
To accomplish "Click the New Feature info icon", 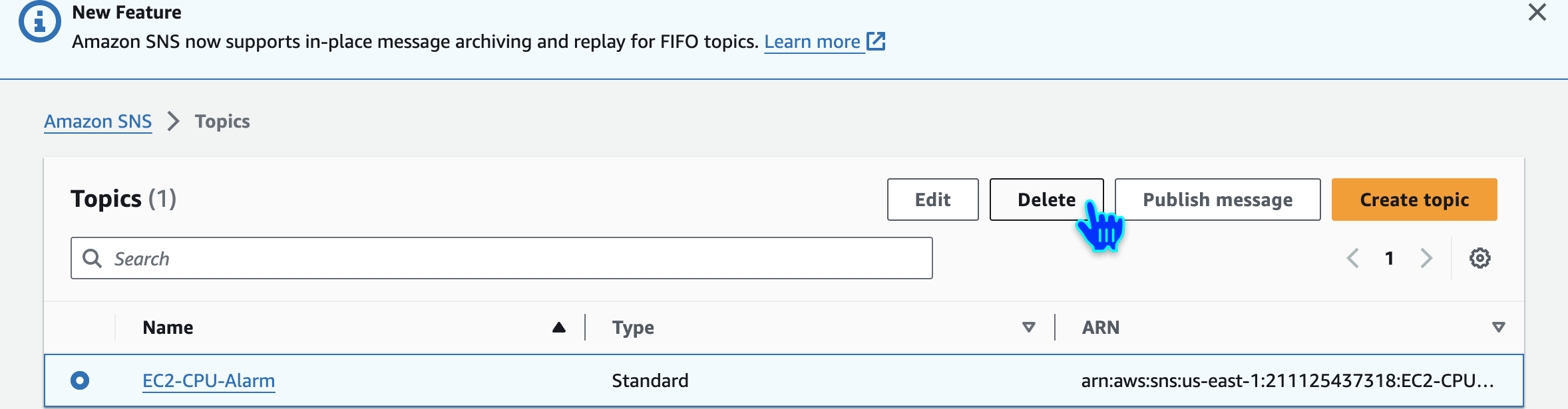I will 39,22.
